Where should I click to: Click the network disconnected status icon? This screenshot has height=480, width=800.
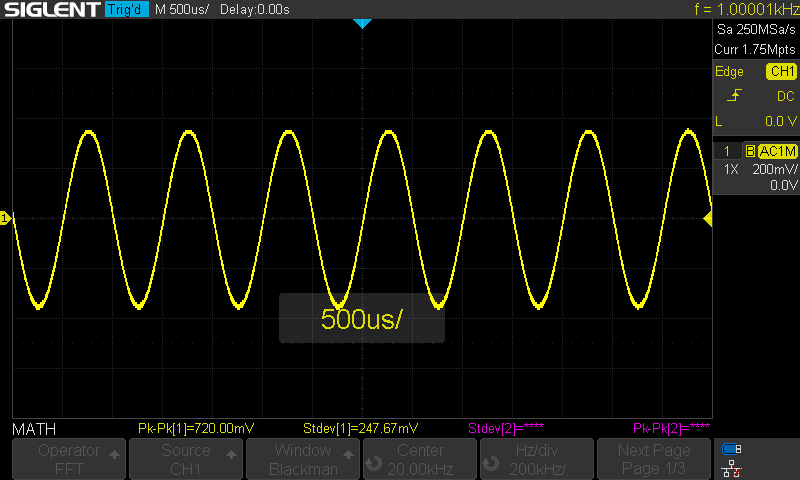pyautogui.click(x=731, y=468)
